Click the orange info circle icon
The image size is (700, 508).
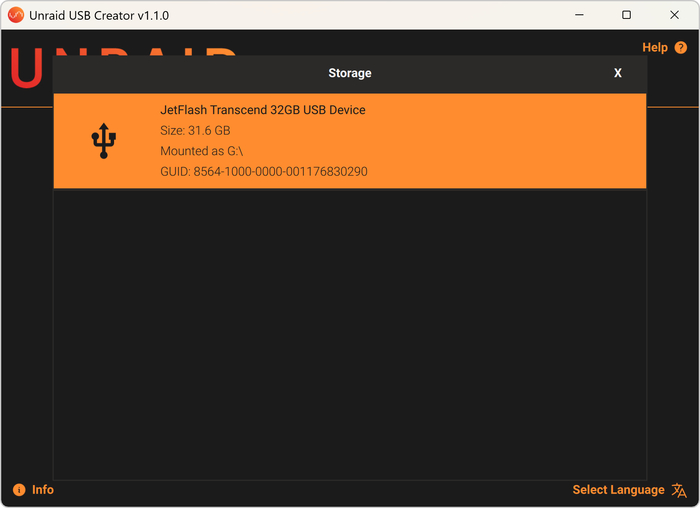pyautogui.click(x=19, y=490)
